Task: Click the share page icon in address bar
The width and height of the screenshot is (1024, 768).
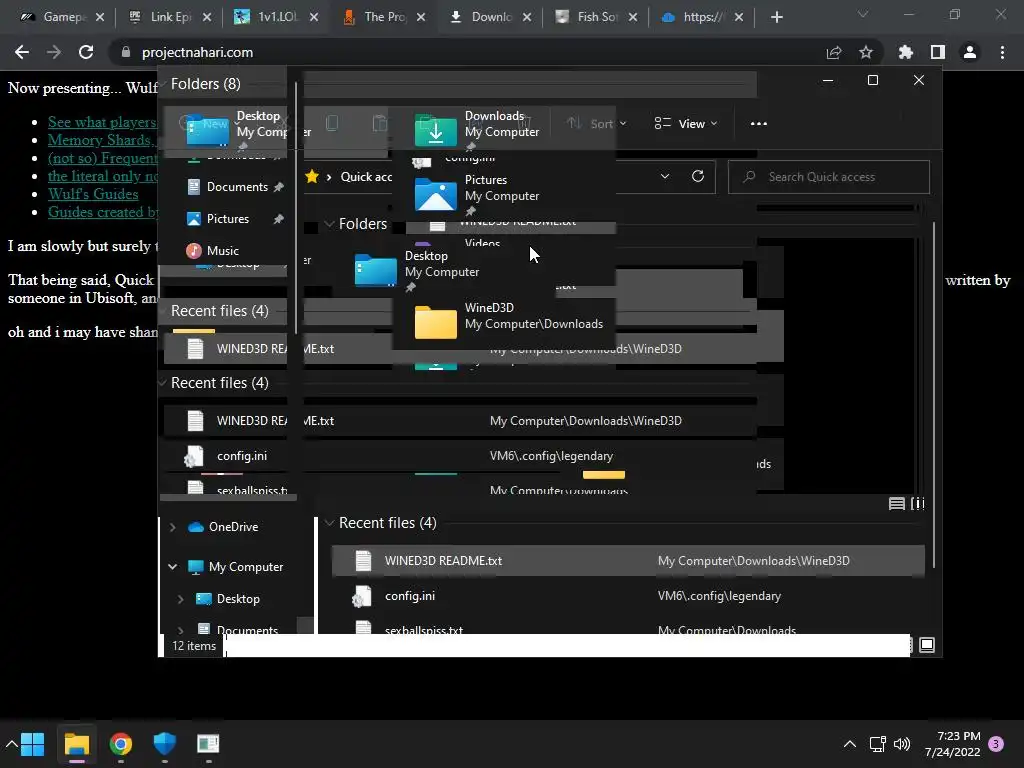Action: (834, 52)
